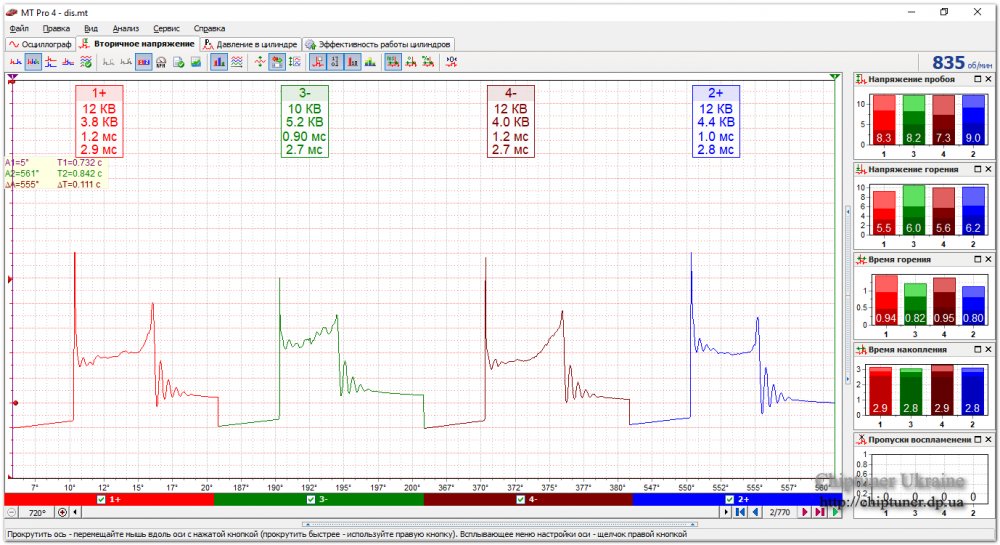Image resolution: width=1000 pixels, height=545 pixels.
Task: Select the purple marker at the top-left of the chart
Action: point(13,78)
